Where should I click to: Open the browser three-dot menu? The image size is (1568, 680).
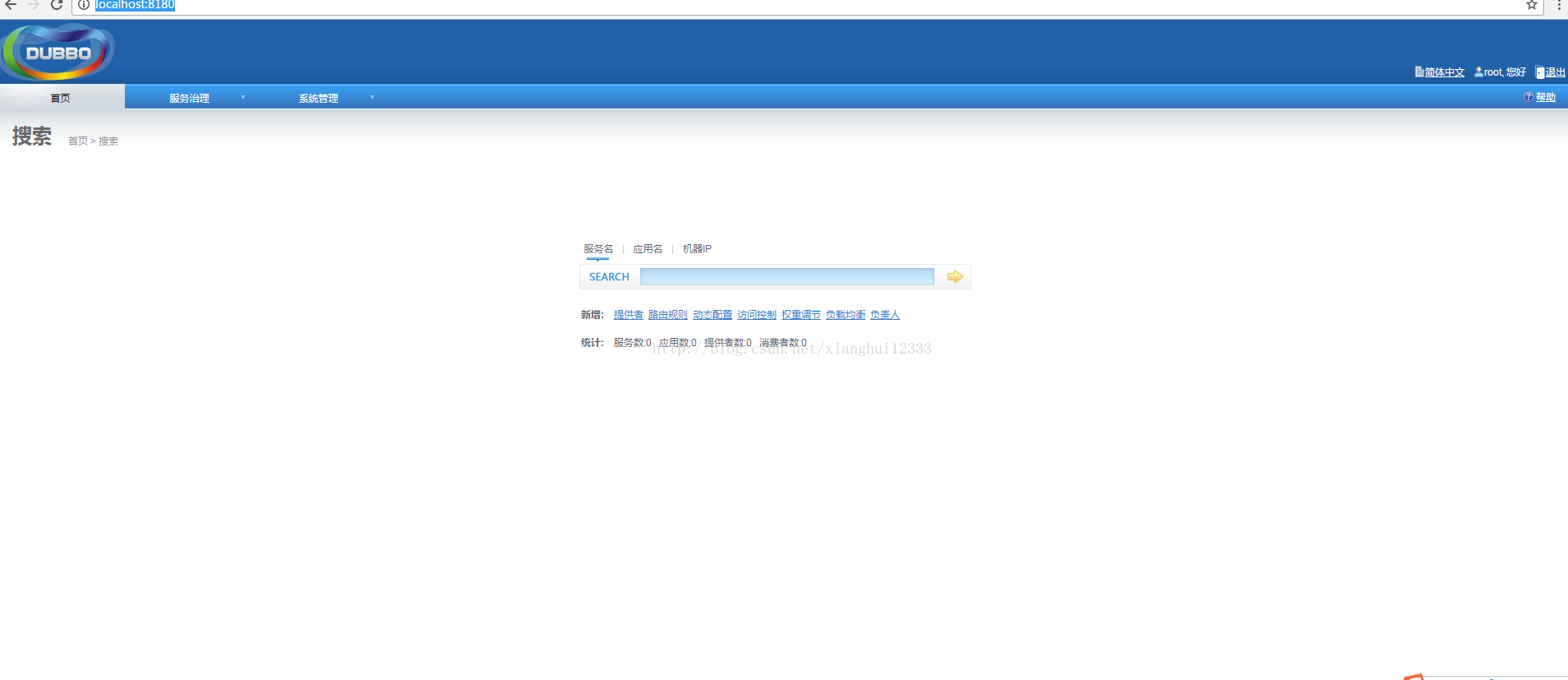click(x=1559, y=5)
